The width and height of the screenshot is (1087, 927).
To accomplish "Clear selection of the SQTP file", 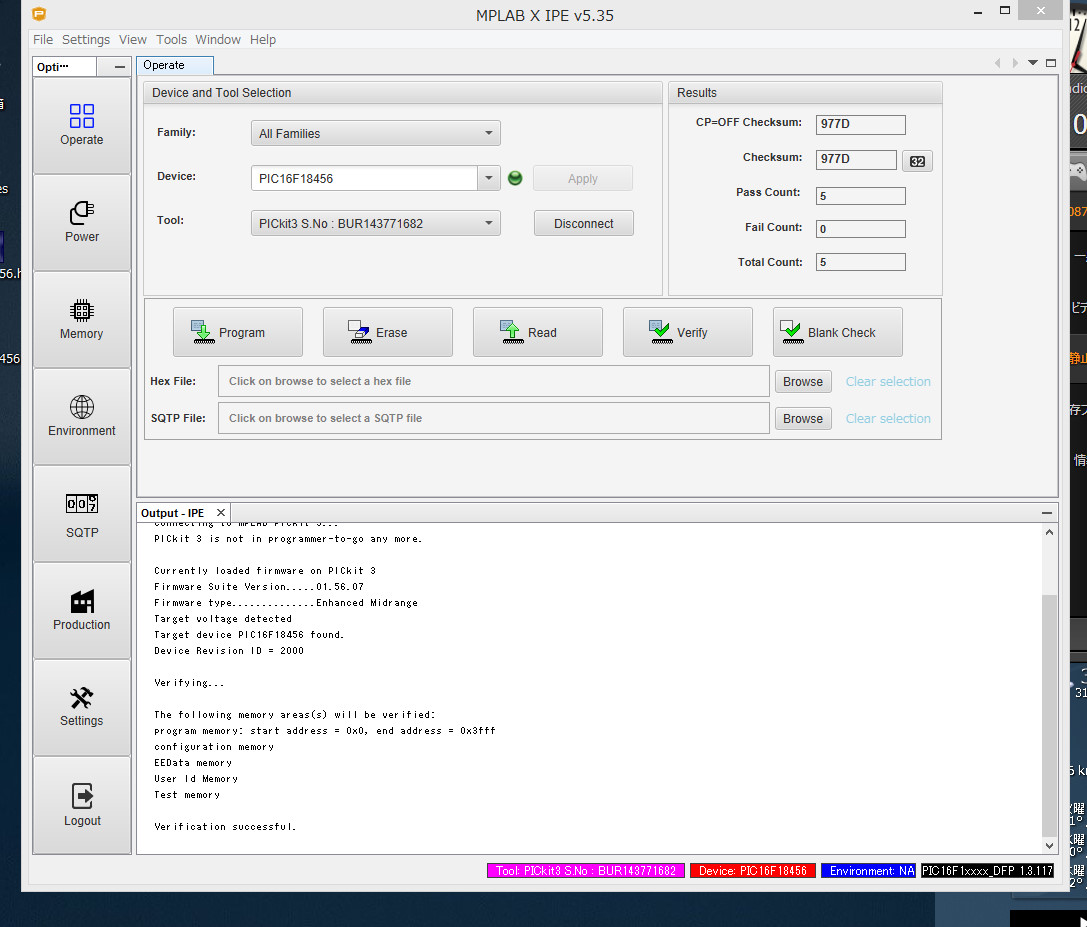I will pyautogui.click(x=888, y=418).
